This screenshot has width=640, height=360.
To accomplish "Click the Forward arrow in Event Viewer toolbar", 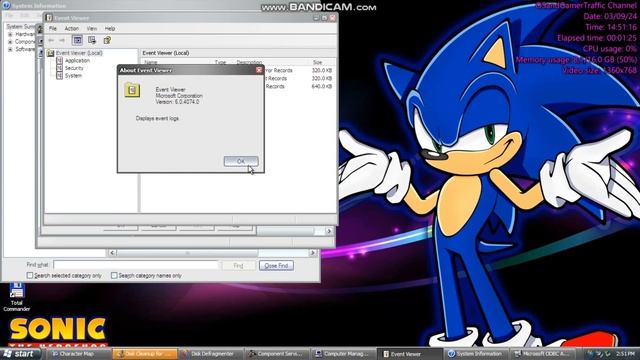I will coord(62,40).
